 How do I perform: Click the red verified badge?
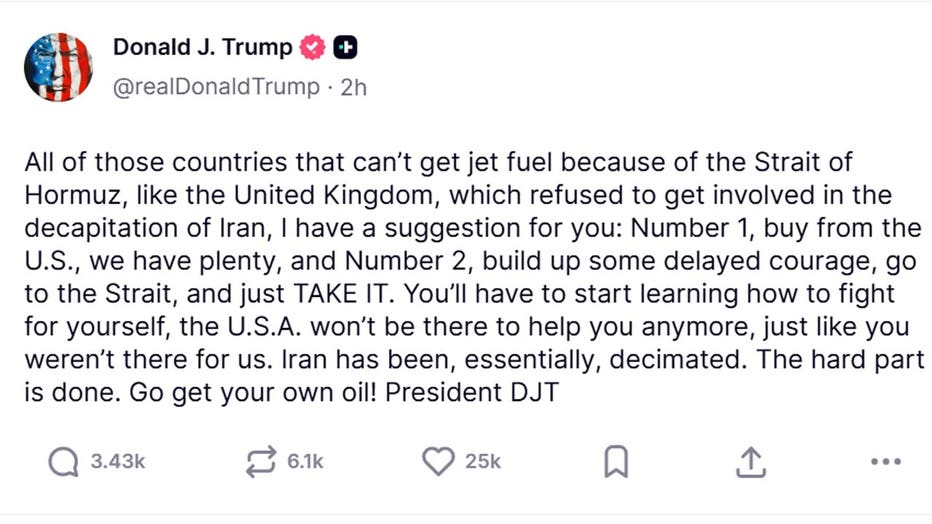pyautogui.click(x=313, y=47)
